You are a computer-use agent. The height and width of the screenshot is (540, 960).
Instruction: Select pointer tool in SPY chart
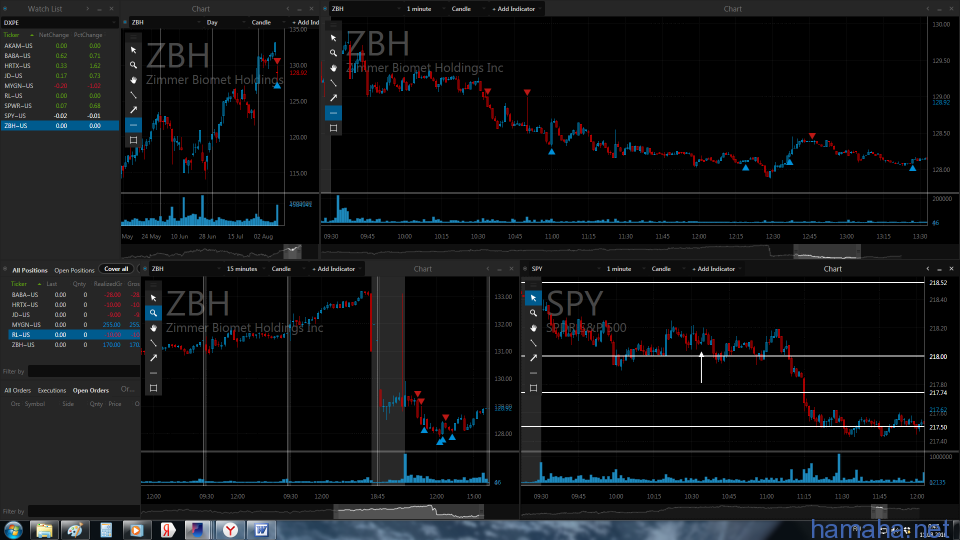[533, 298]
